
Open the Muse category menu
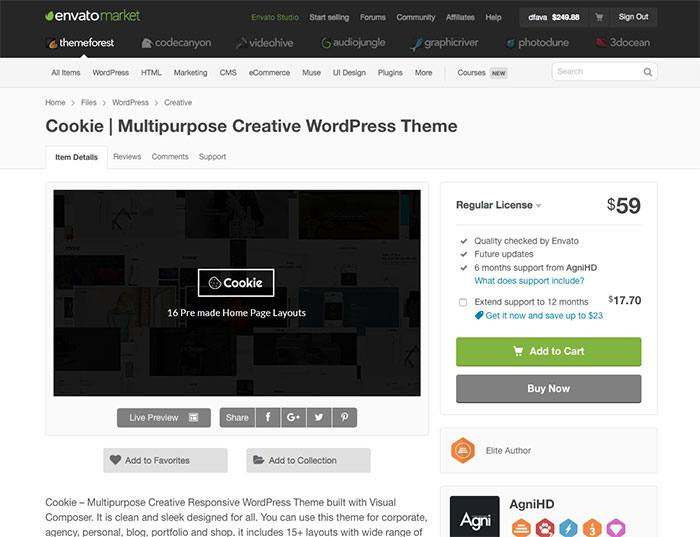(x=312, y=72)
